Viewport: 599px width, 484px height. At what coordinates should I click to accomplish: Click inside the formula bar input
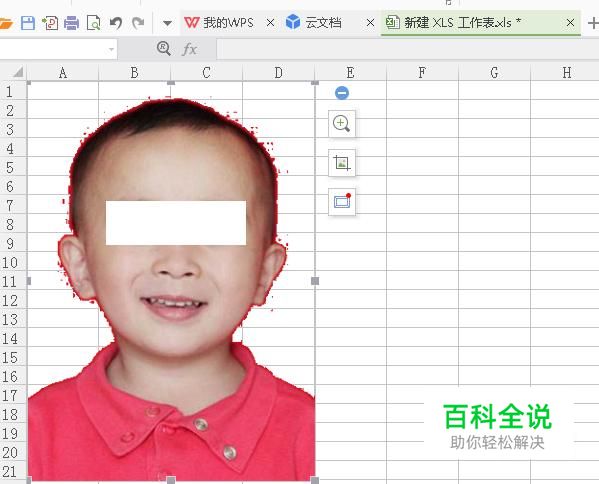[x=408, y=49]
